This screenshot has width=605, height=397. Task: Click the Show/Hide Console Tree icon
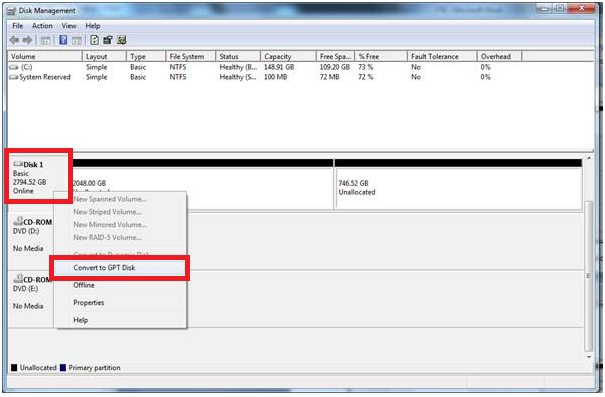point(46,40)
